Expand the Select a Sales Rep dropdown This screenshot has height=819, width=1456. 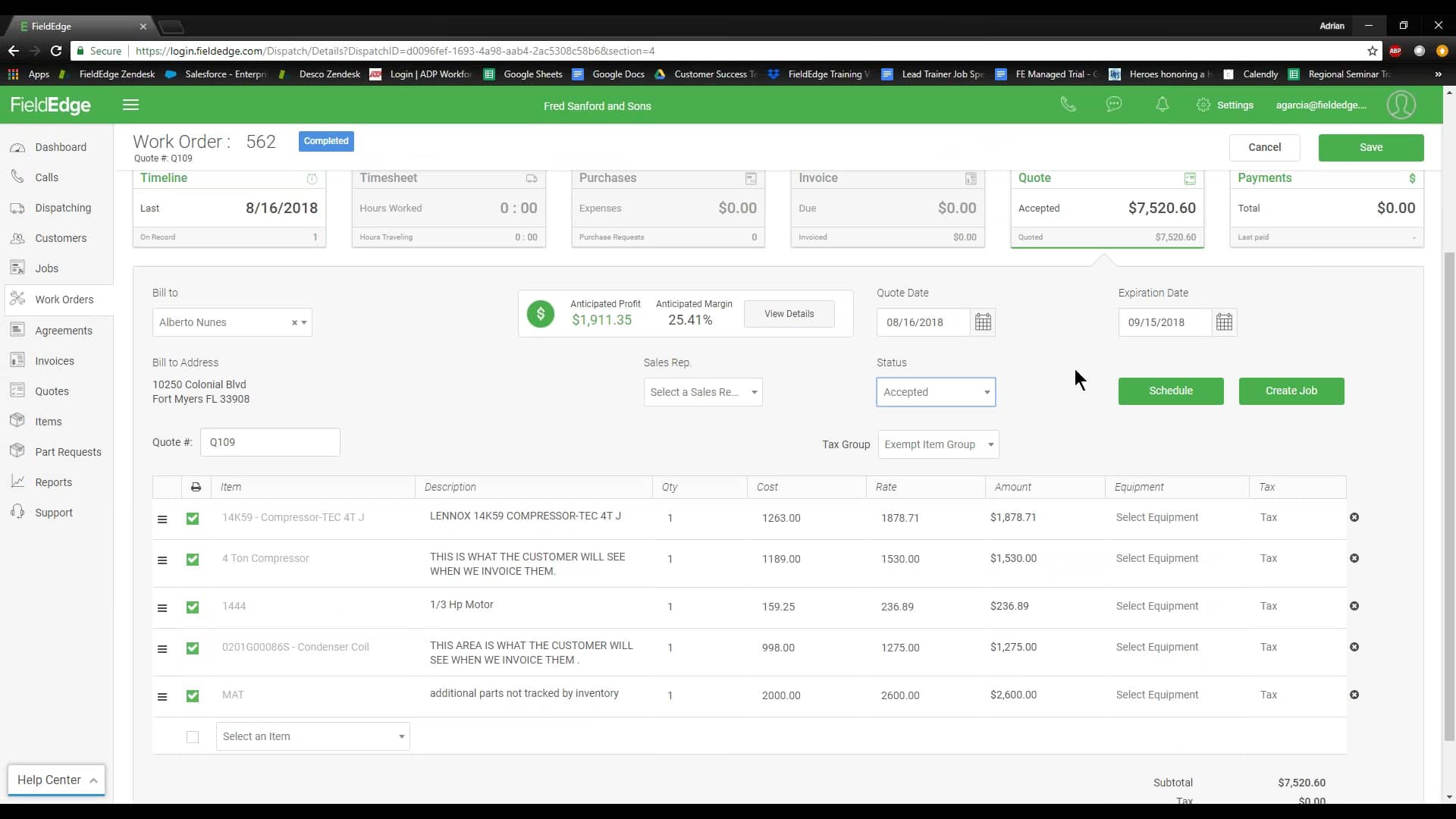click(x=702, y=392)
